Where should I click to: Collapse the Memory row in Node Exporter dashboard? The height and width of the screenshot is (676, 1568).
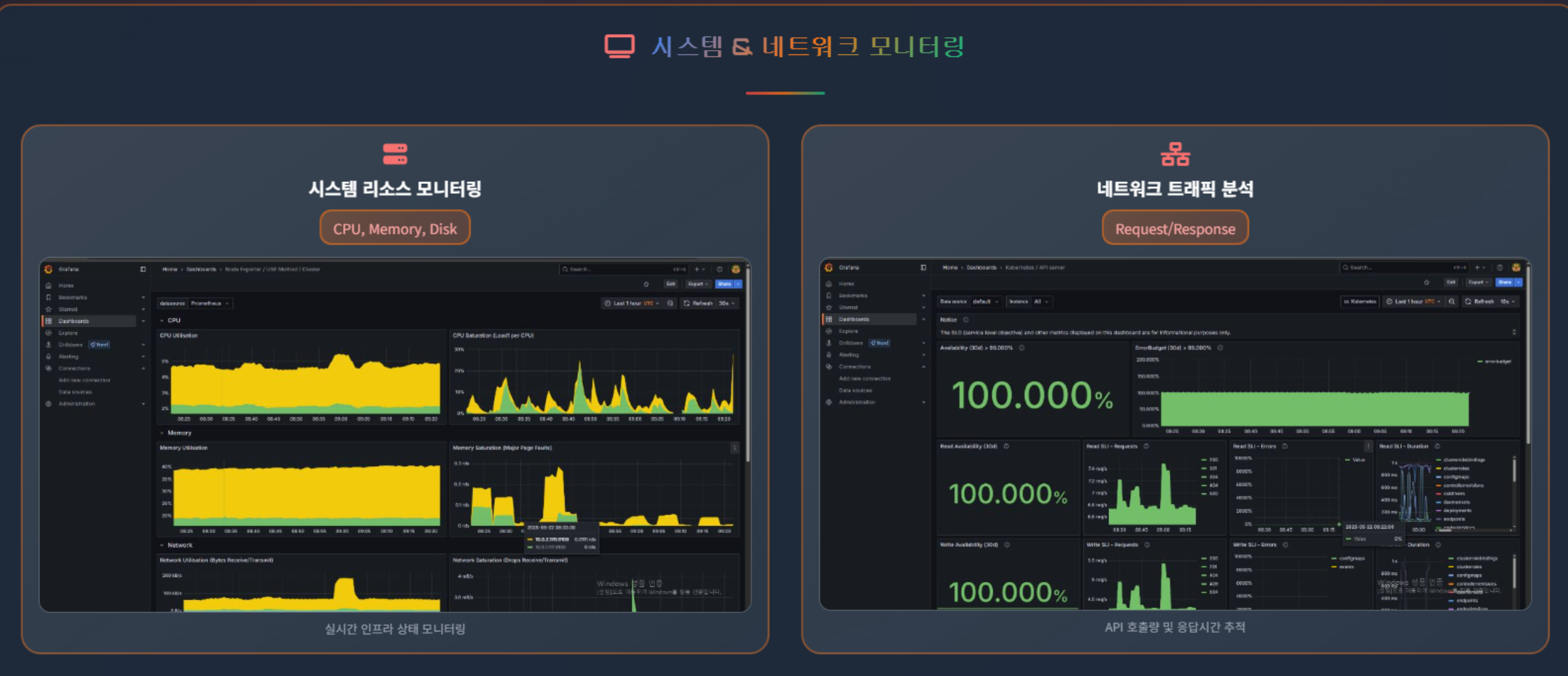coord(176,433)
